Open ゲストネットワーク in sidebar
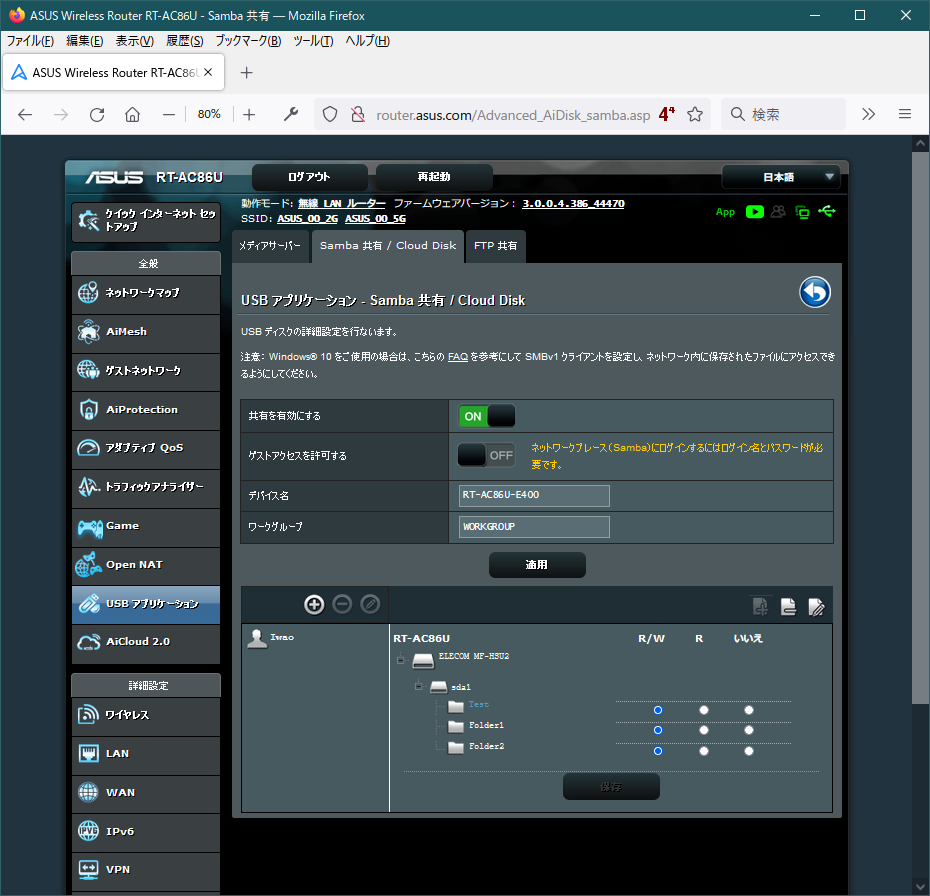The width and height of the screenshot is (930, 896). click(146, 371)
